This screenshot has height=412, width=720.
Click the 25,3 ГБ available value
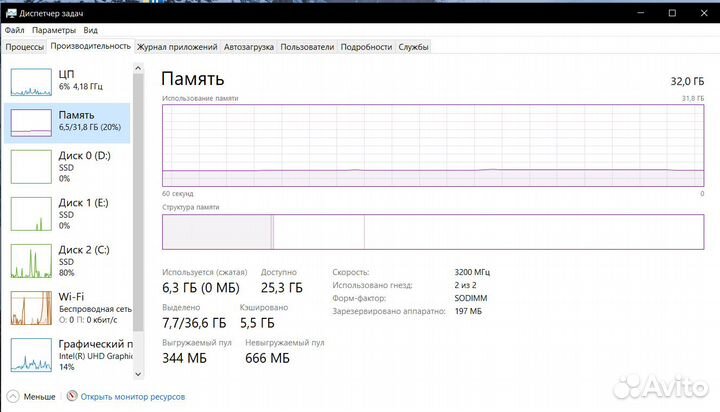(x=282, y=288)
